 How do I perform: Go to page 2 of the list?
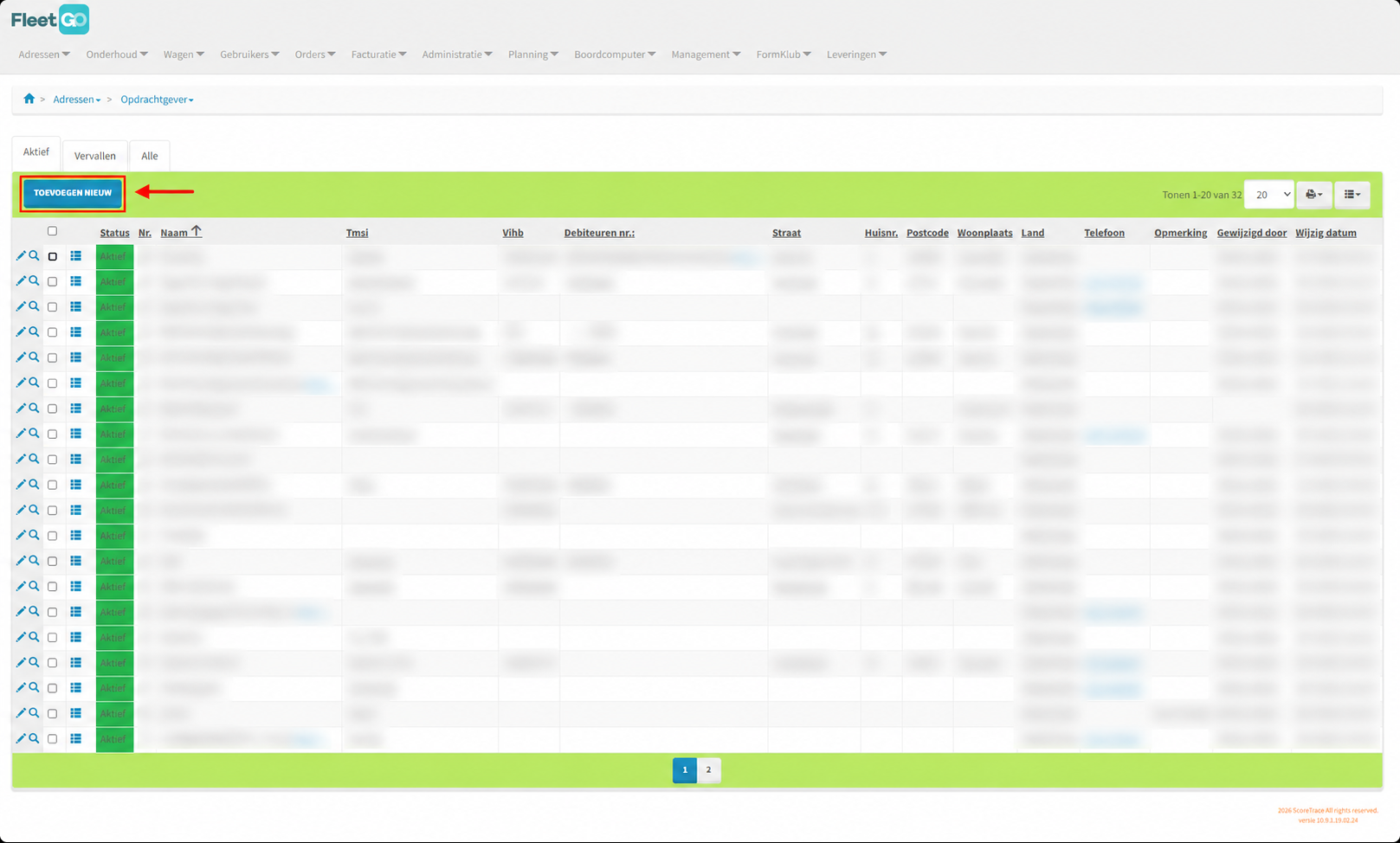click(x=708, y=769)
